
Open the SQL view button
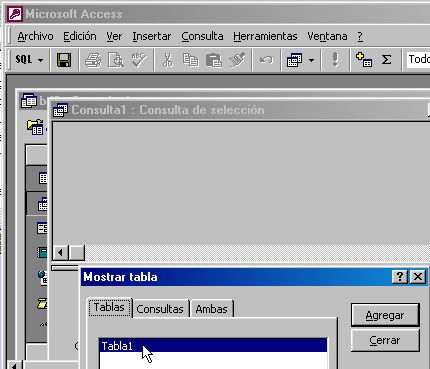(x=24, y=60)
